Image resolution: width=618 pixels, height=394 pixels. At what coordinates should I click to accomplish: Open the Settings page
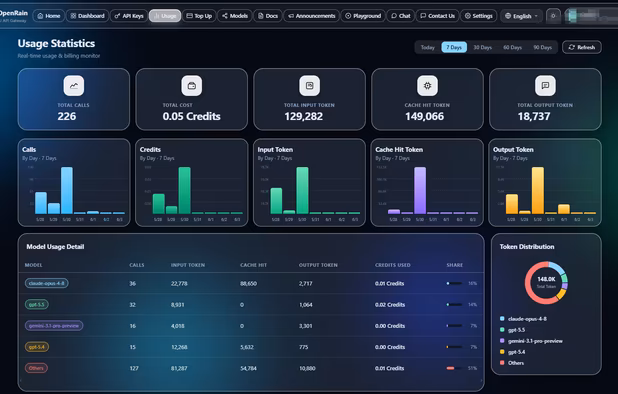tap(478, 16)
